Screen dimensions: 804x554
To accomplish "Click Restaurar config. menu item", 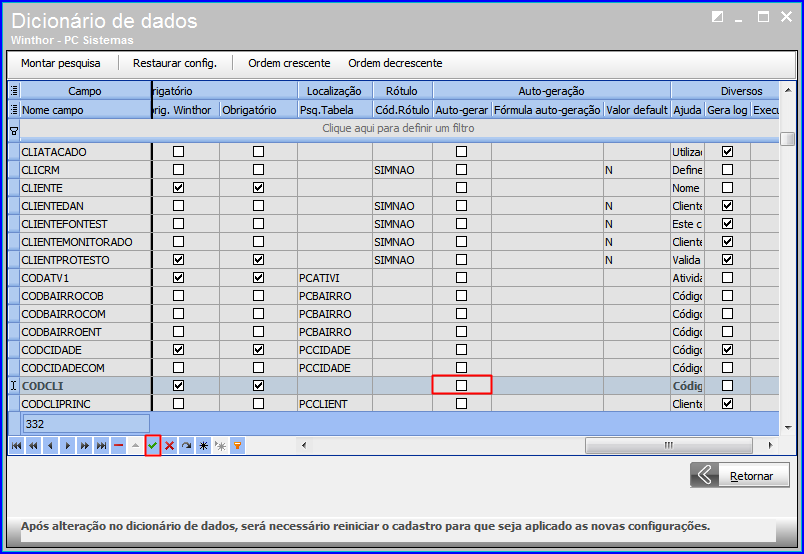I will click(x=175, y=63).
